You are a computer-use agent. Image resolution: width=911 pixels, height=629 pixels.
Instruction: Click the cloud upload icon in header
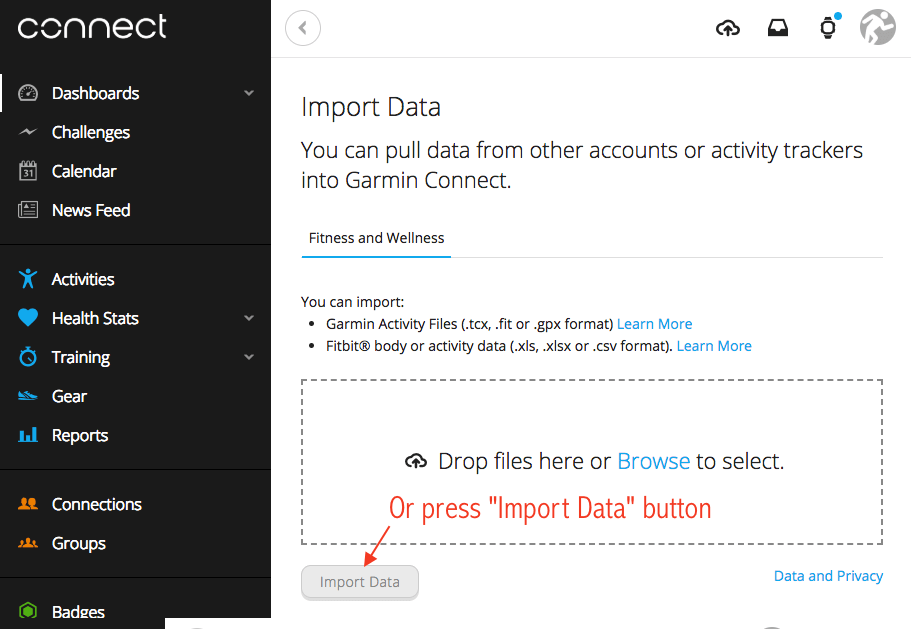pyautogui.click(x=728, y=28)
